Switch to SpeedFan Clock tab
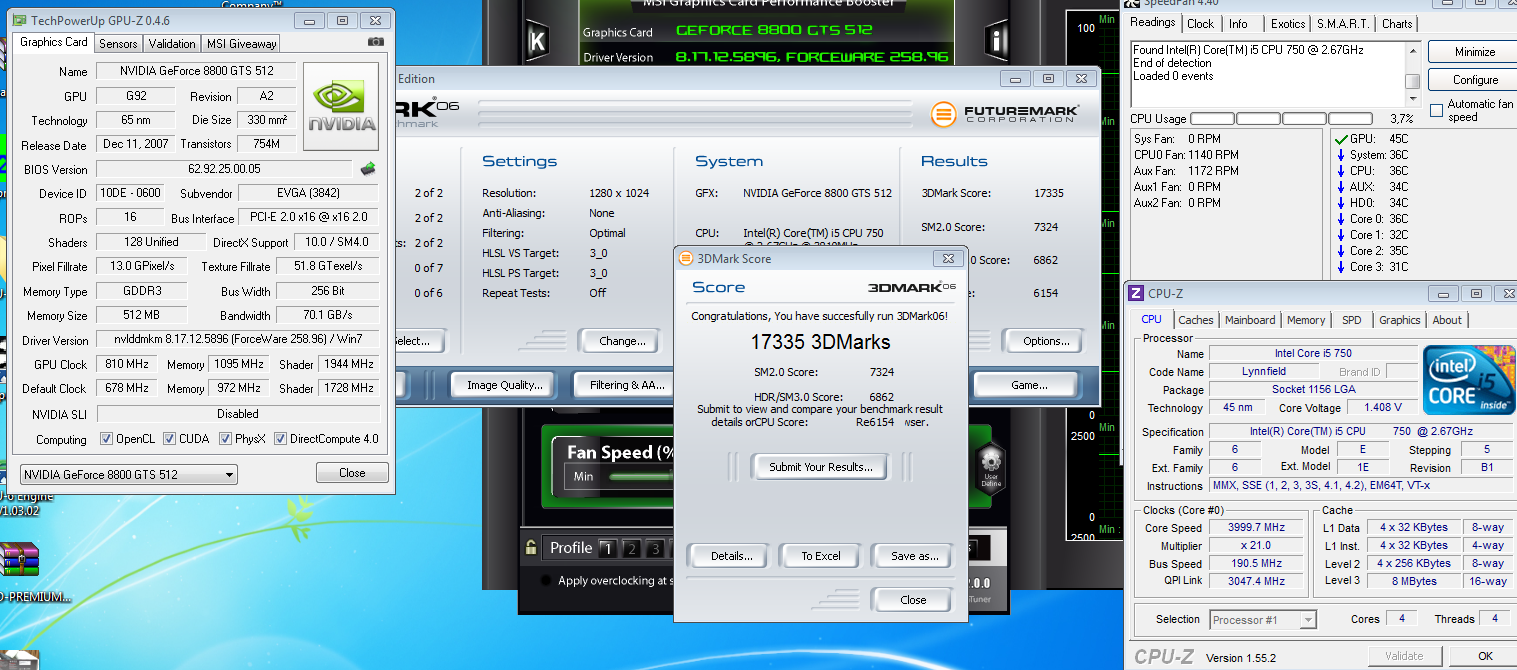Viewport: 1517px width, 670px height. pyautogui.click(x=1201, y=24)
